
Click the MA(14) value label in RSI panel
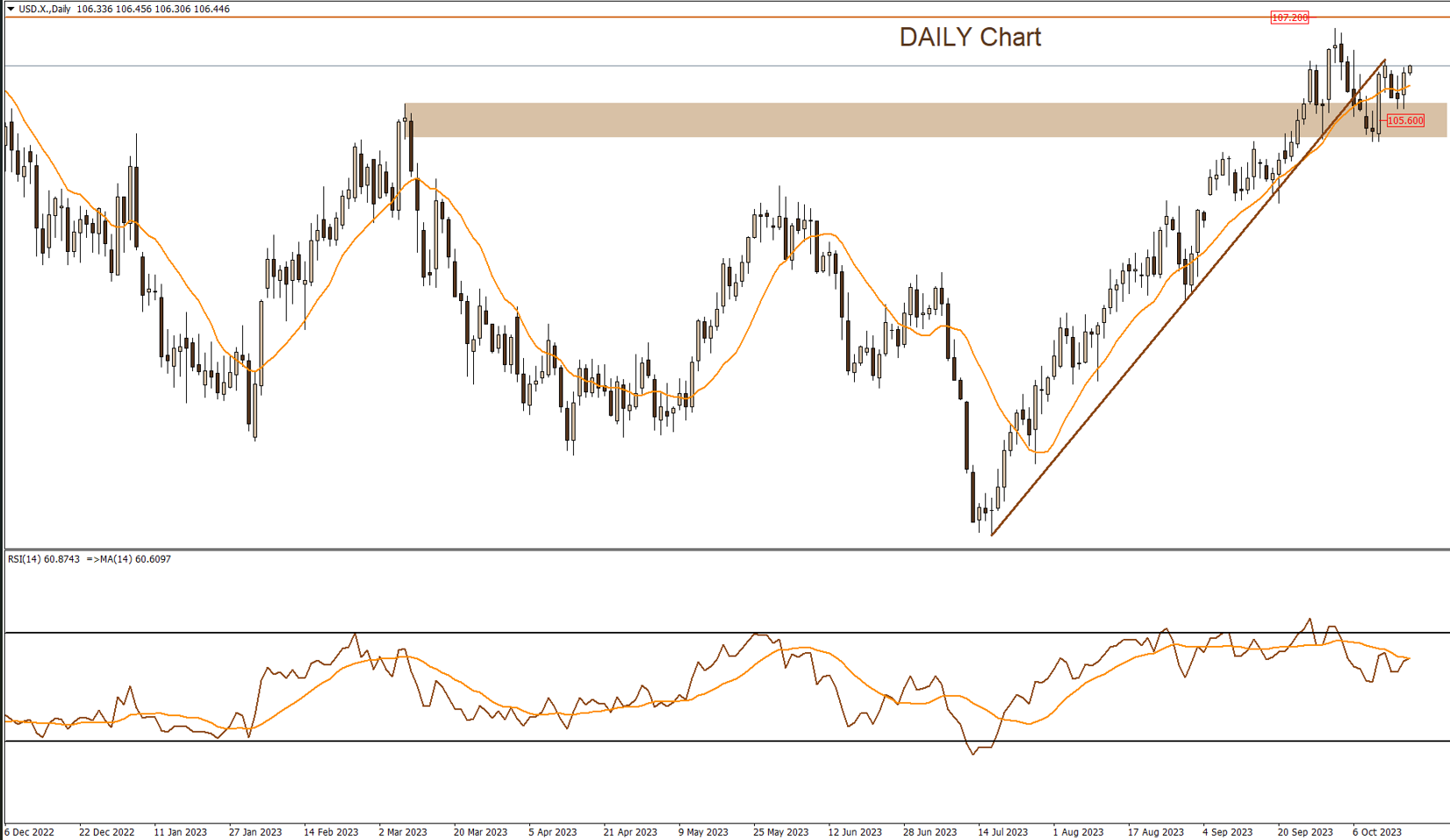[133, 559]
